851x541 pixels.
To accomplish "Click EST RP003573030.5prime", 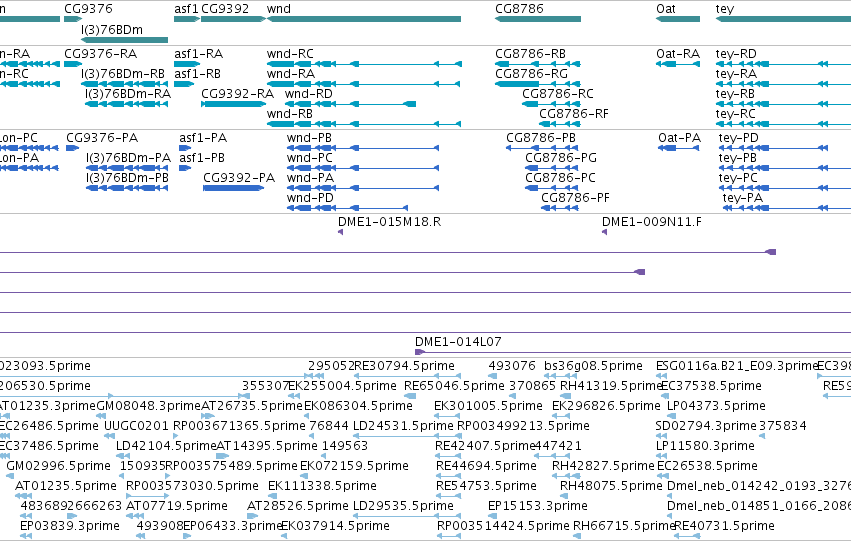I will point(148,496).
